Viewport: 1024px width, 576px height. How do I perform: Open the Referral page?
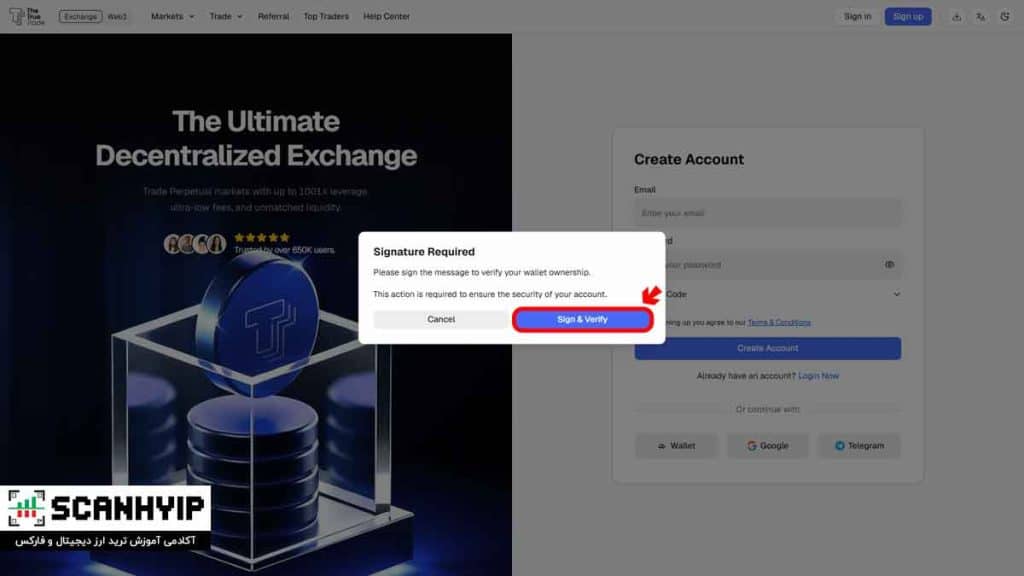(x=273, y=16)
